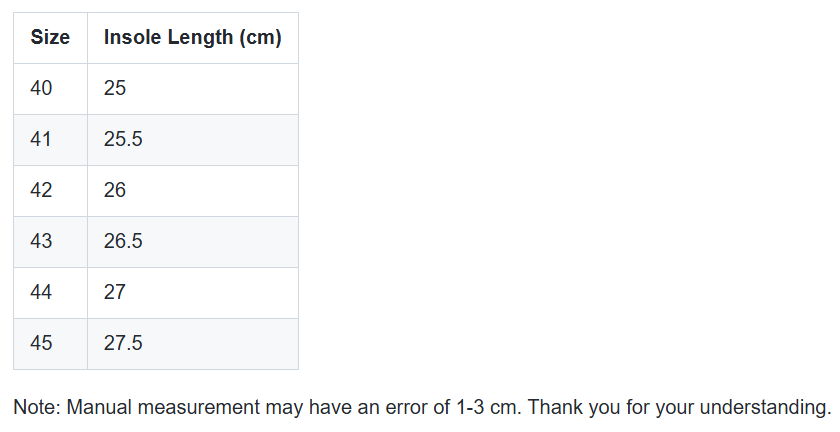Select the size 44 cell
Image resolution: width=840 pixels, height=432 pixels.
click(50, 292)
